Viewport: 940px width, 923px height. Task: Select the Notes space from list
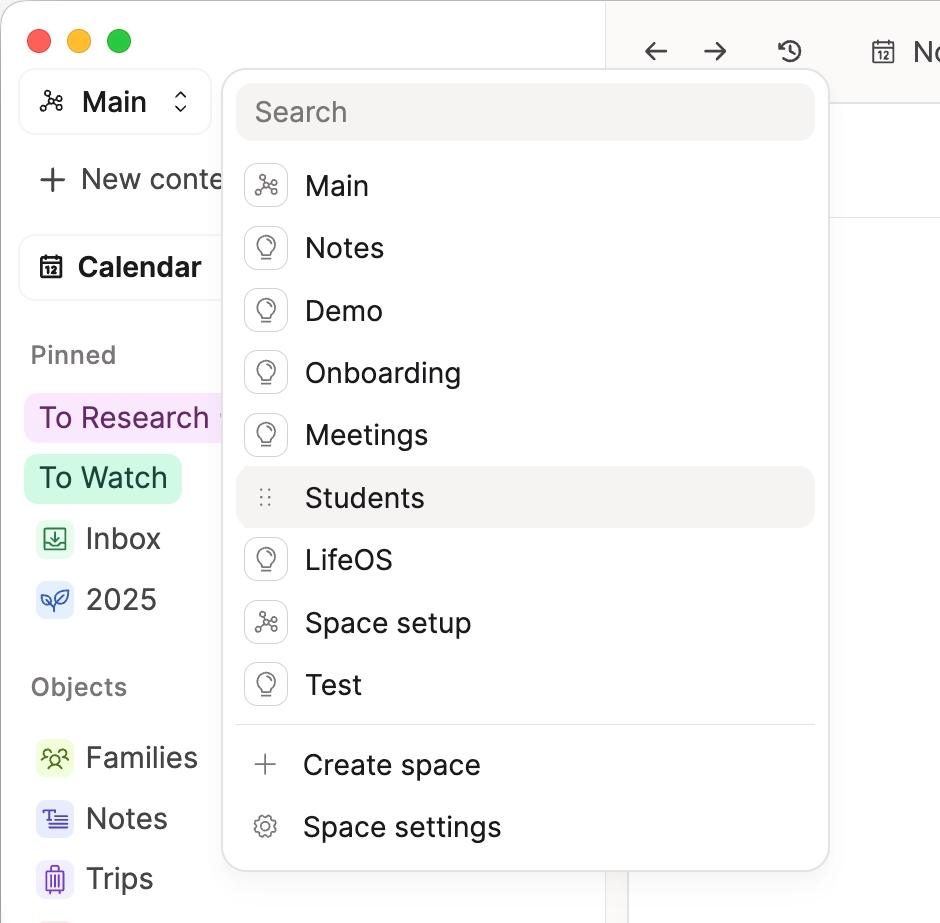pos(344,248)
